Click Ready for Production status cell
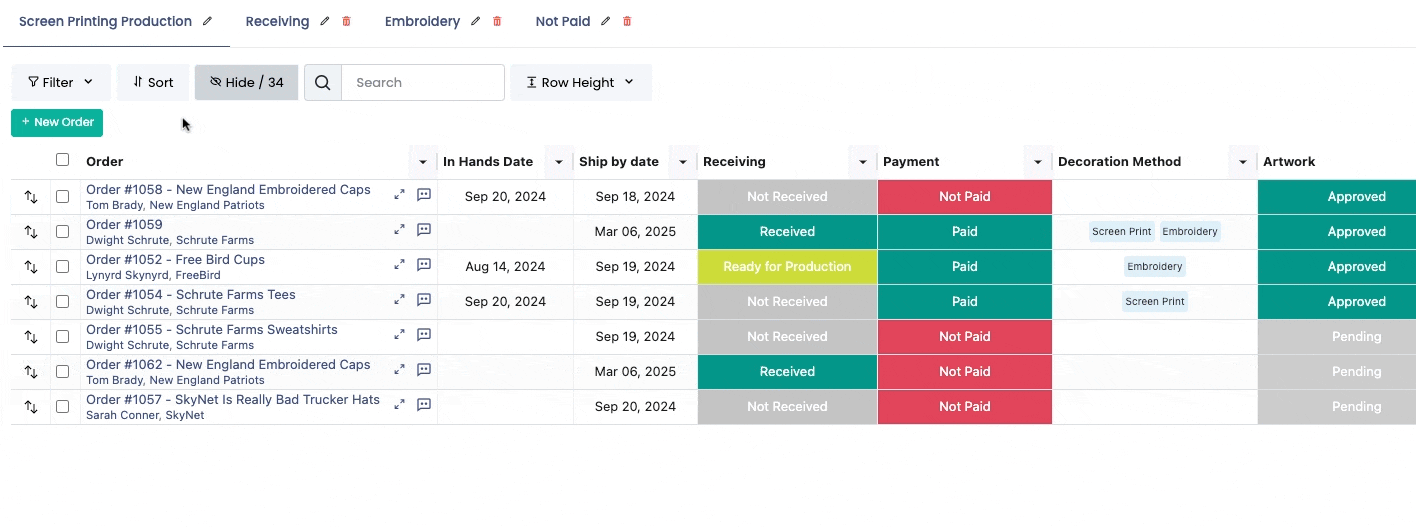The image size is (1416, 527). (787, 267)
